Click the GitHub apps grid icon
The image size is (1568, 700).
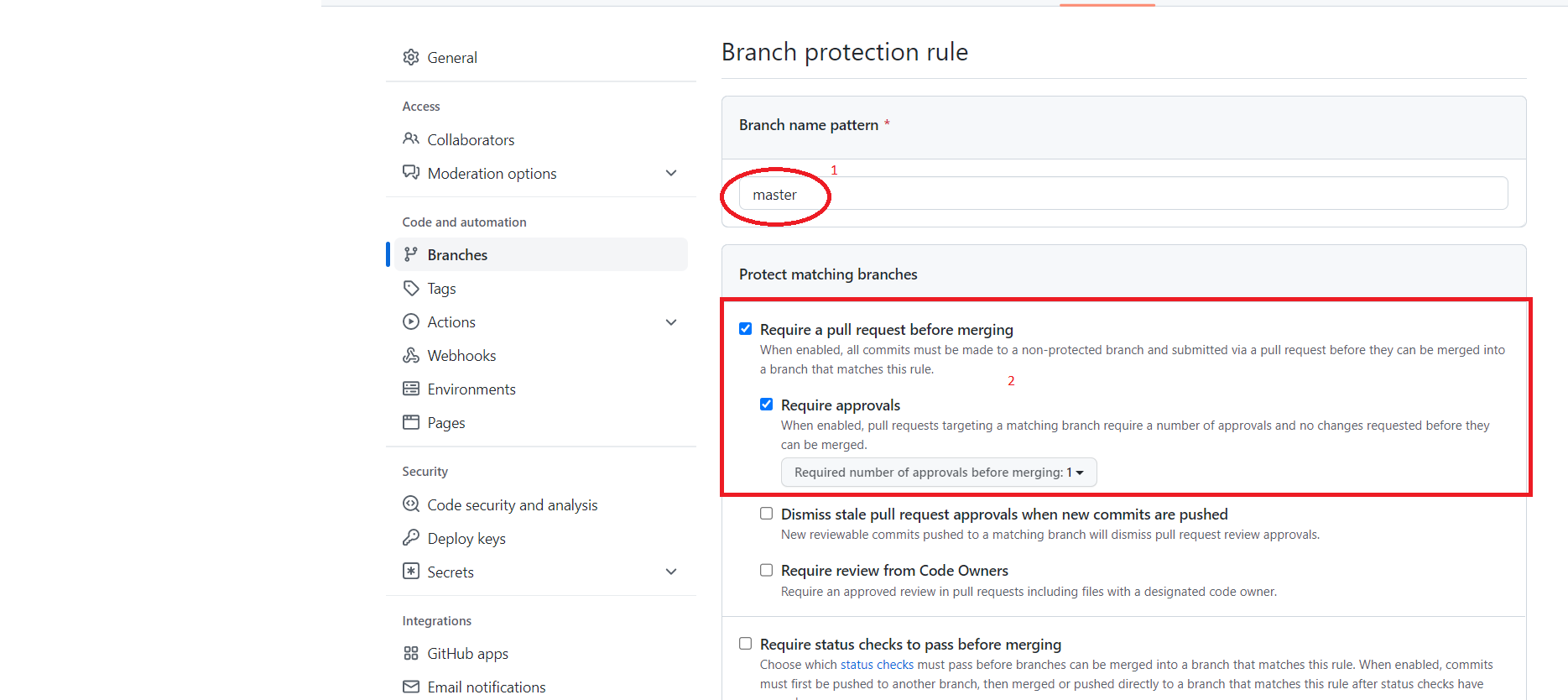(x=411, y=653)
